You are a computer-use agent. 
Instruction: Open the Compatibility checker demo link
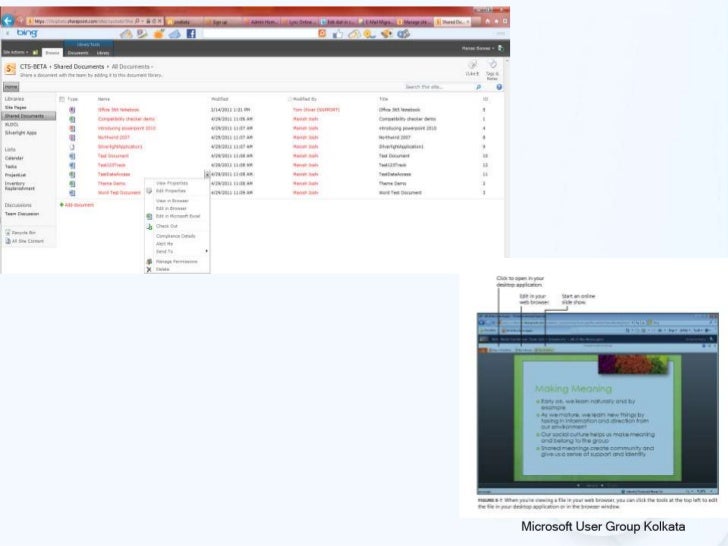[x=126, y=119]
